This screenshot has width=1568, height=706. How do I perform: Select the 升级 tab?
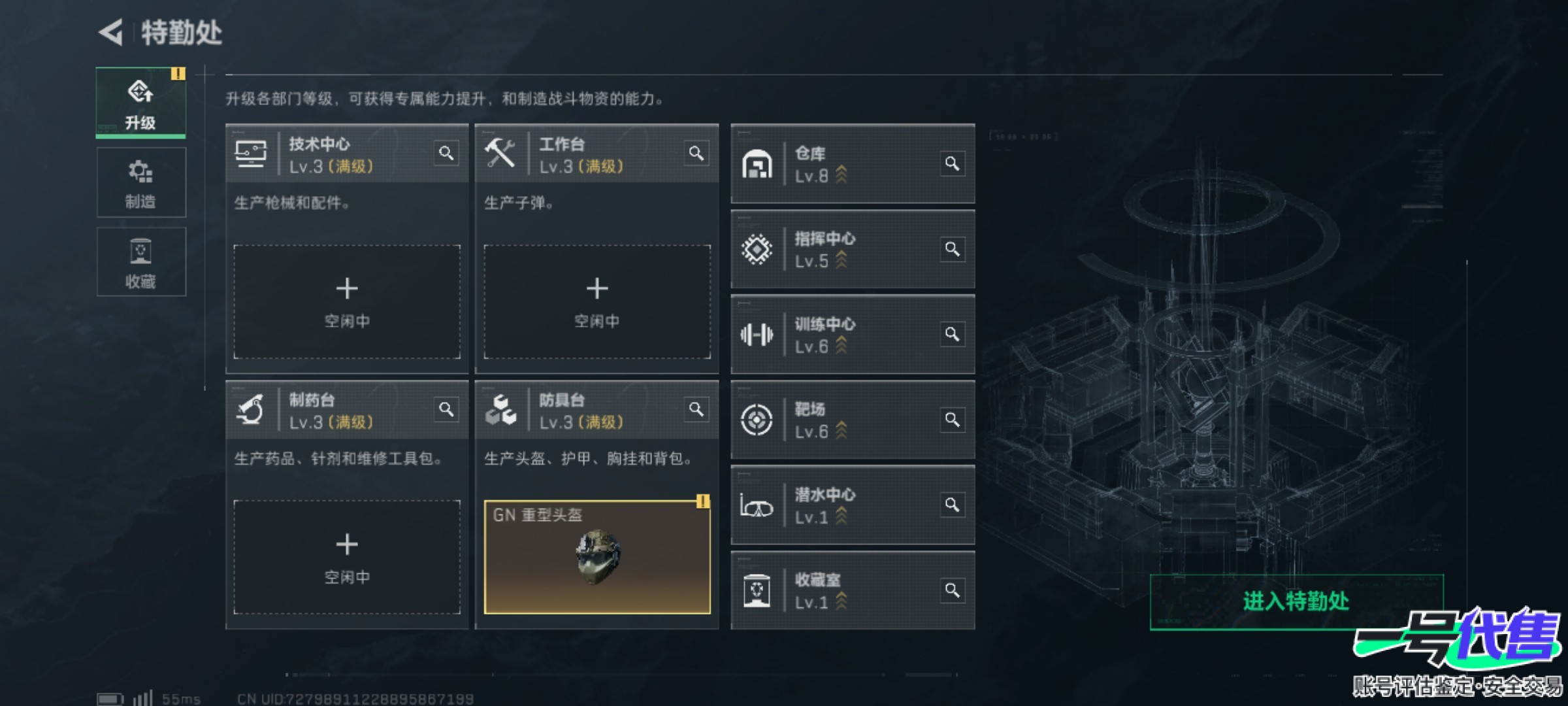point(141,102)
